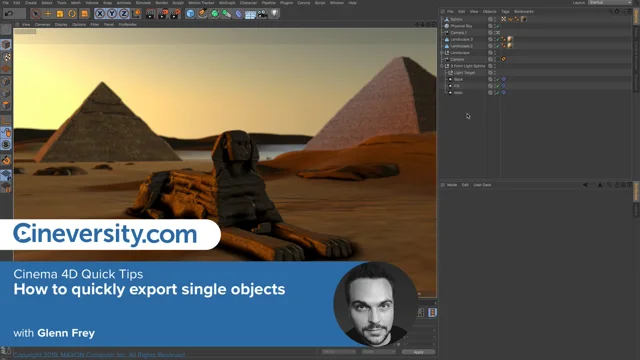Image resolution: width=640 pixels, height=360 pixels.
Task: Select the Move tool in toolbar
Action: point(48,14)
